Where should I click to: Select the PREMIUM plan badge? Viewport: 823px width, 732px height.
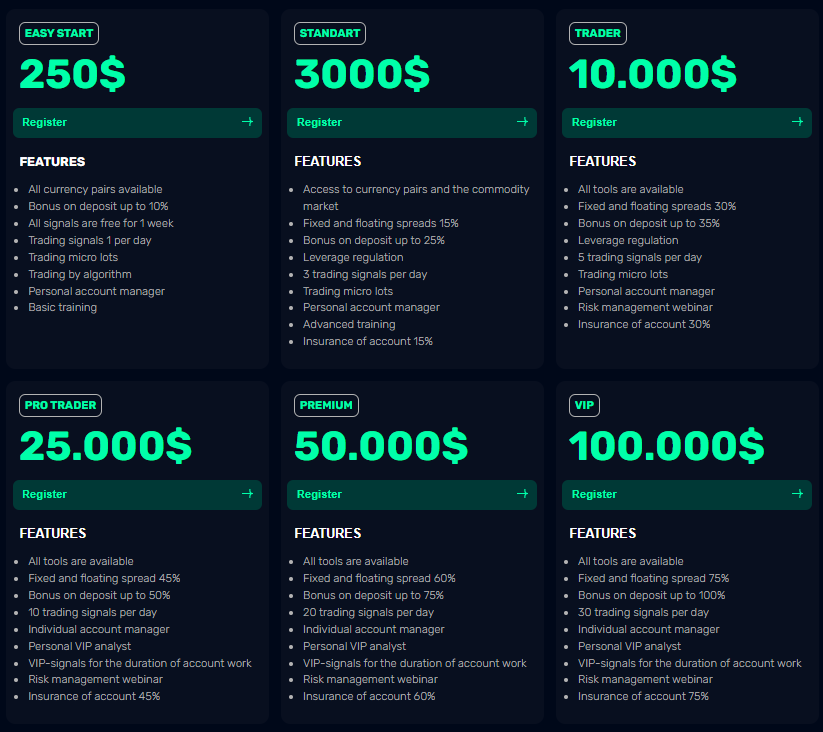[x=326, y=405]
